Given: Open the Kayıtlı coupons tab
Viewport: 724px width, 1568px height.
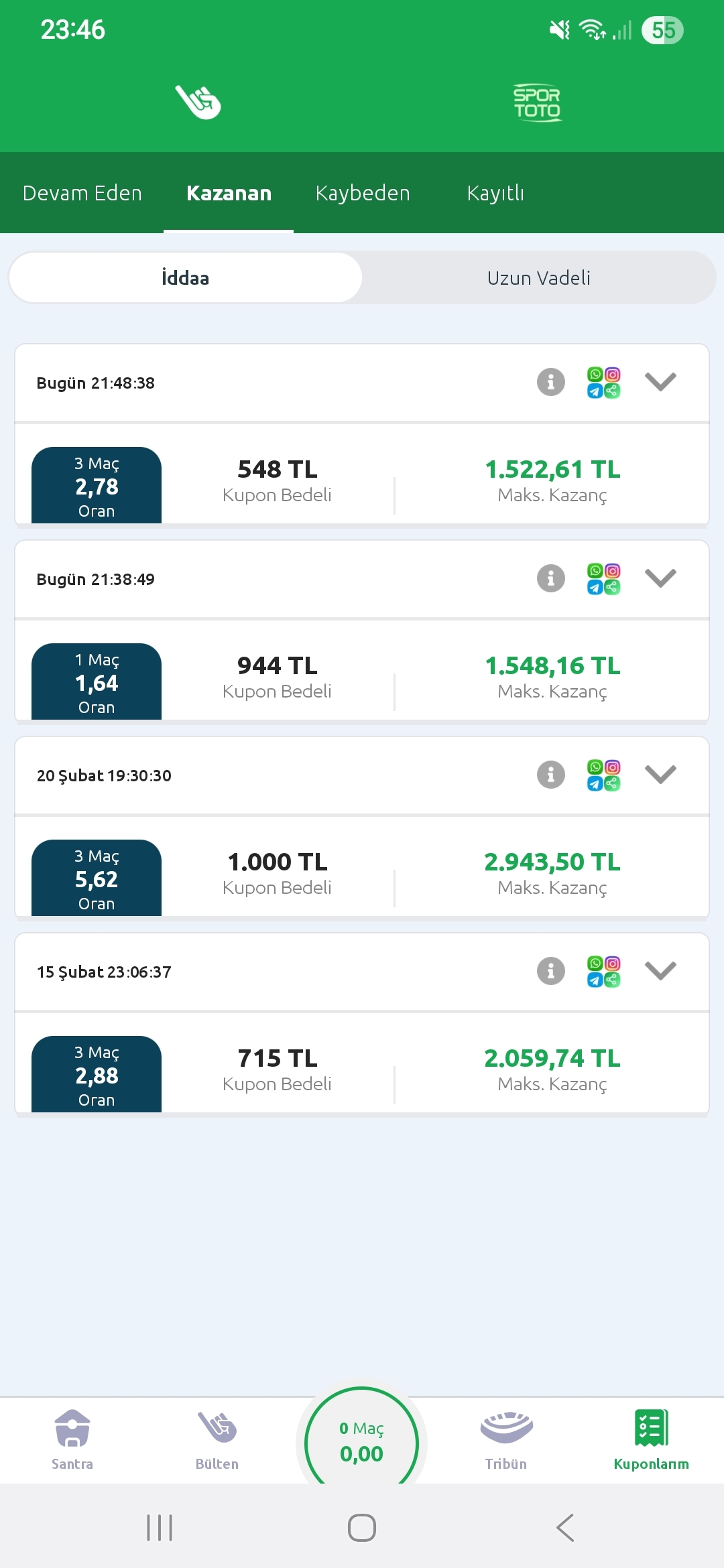Looking at the screenshot, I should (495, 193).
